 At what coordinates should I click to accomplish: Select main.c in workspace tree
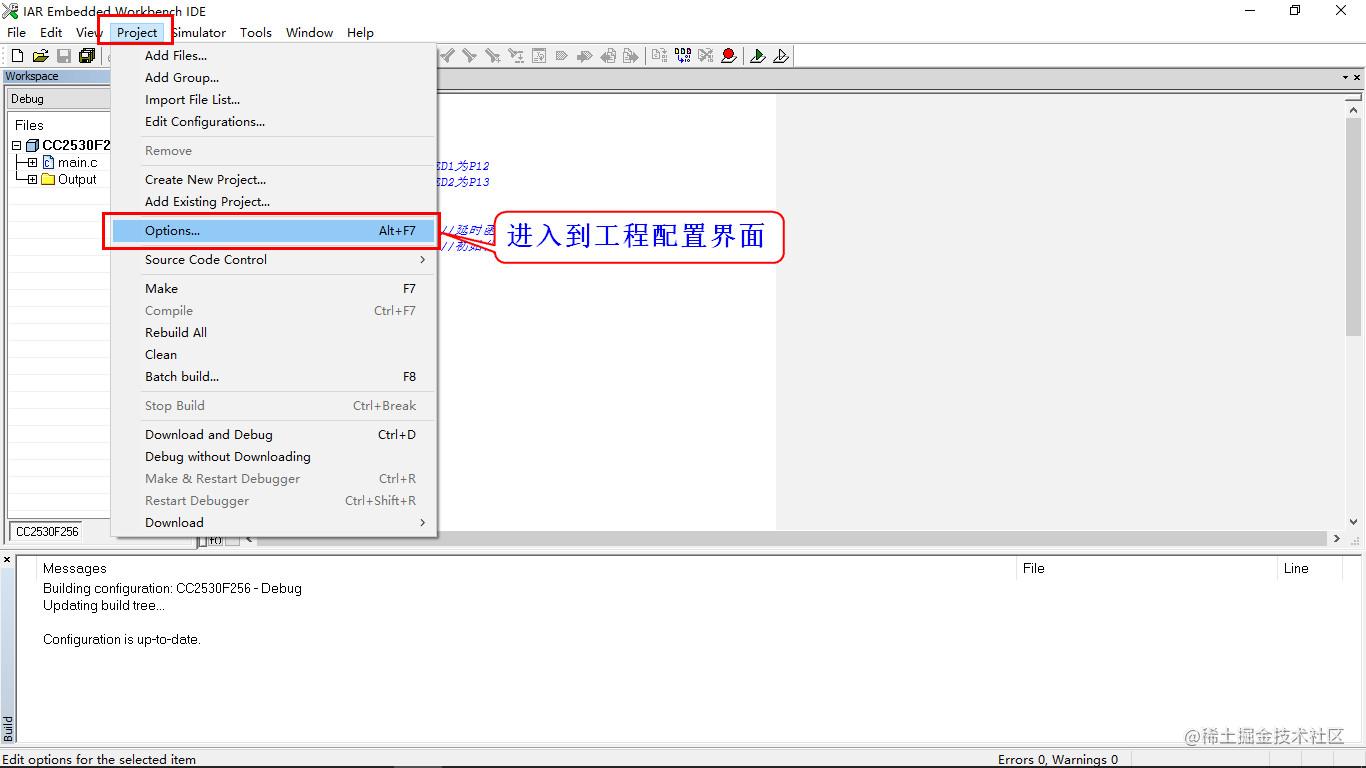click(x=78, y=162)
